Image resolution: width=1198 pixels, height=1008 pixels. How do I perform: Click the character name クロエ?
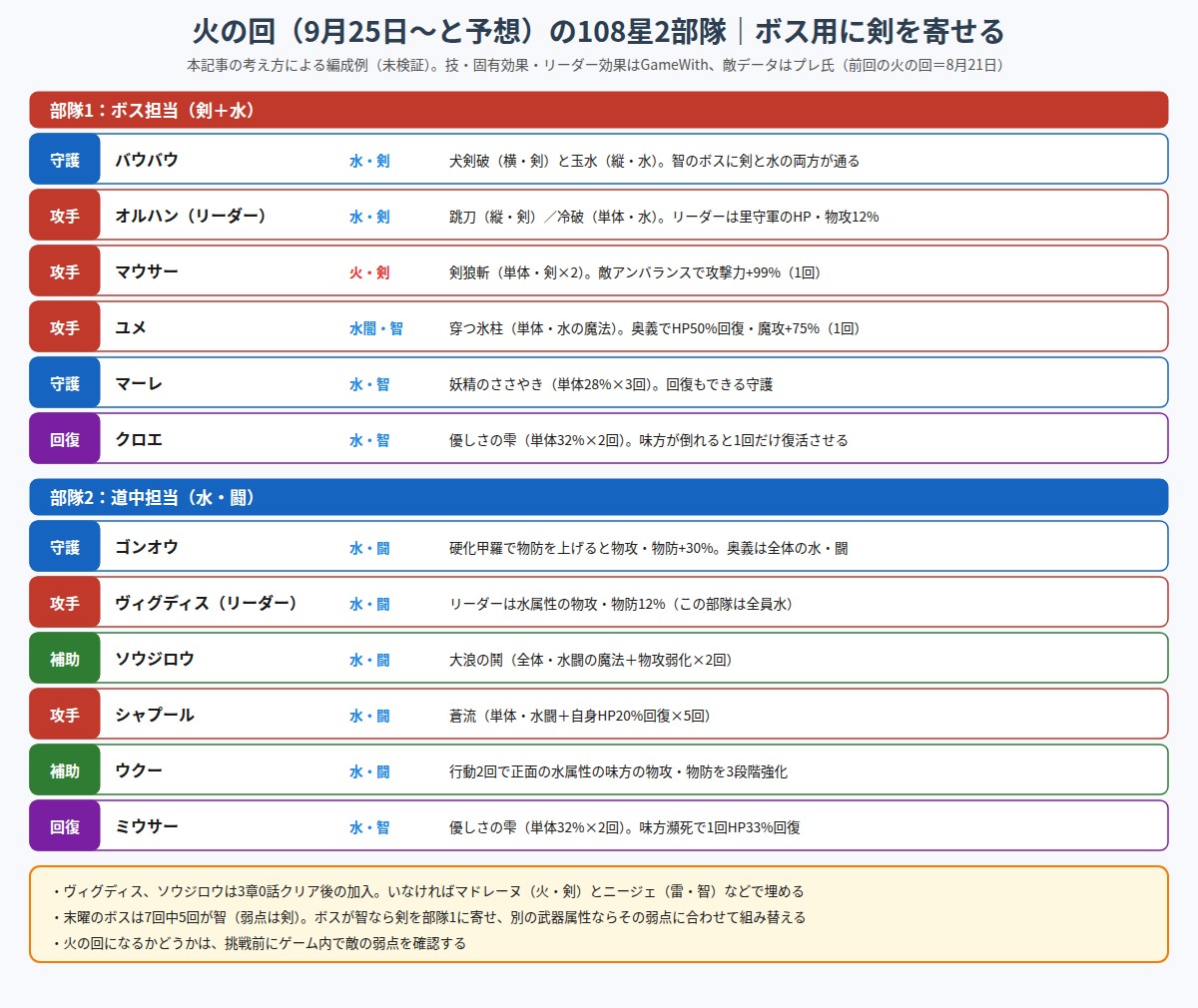(x=139, y=439)
